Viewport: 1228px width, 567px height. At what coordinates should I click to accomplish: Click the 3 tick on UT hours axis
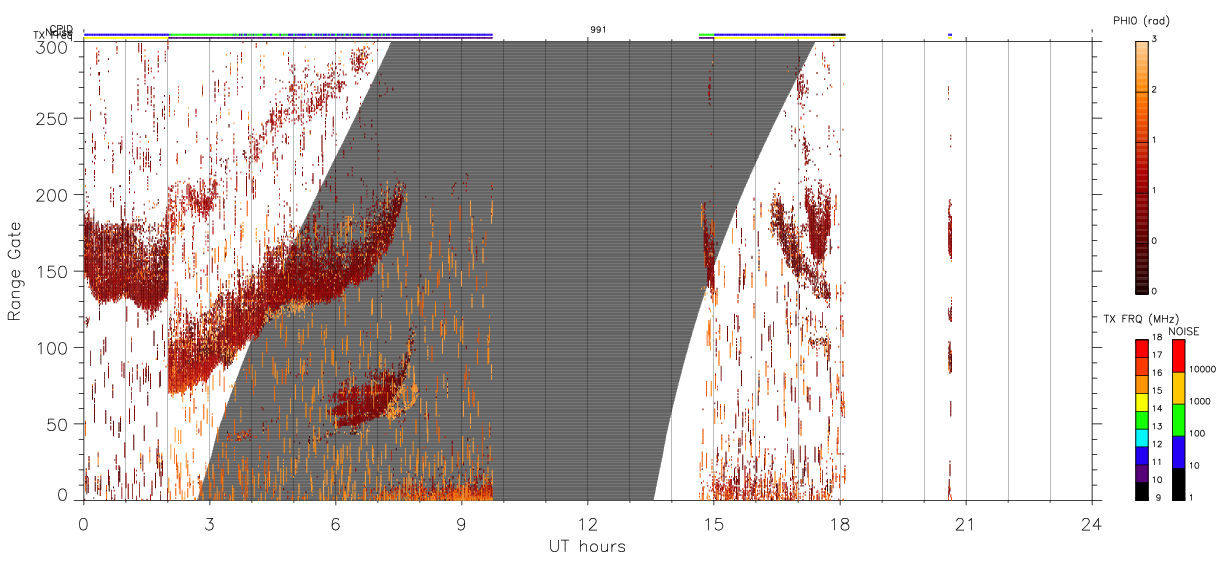point(209,523)
